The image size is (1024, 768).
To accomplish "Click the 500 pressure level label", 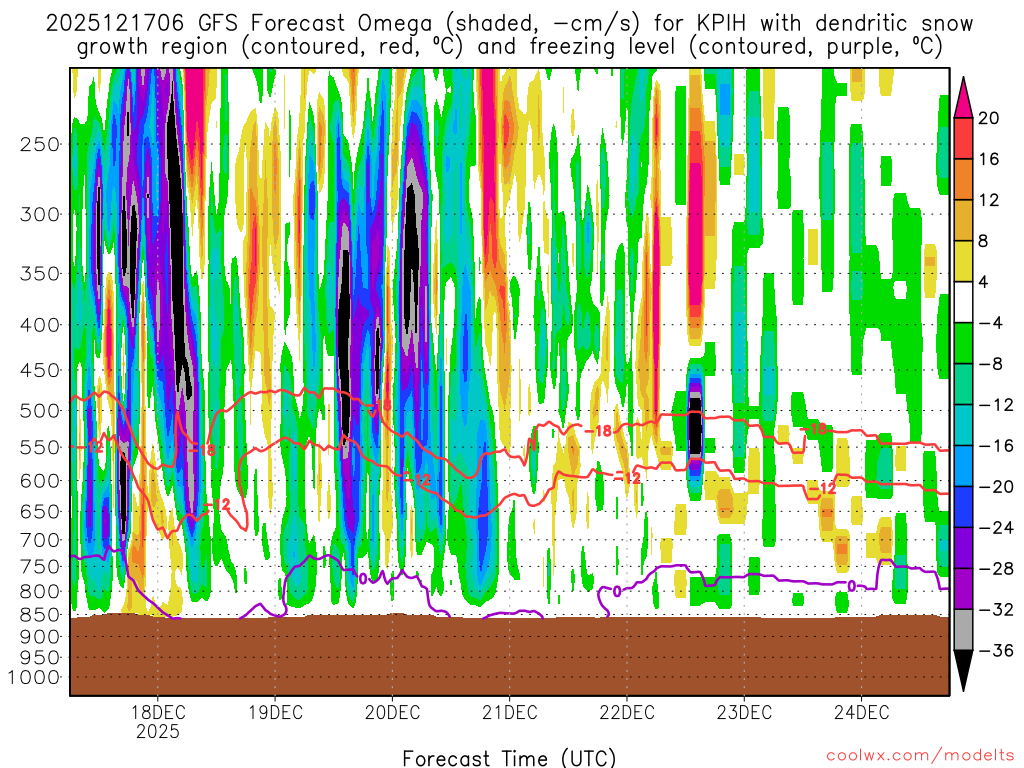I will click(40, 411).
